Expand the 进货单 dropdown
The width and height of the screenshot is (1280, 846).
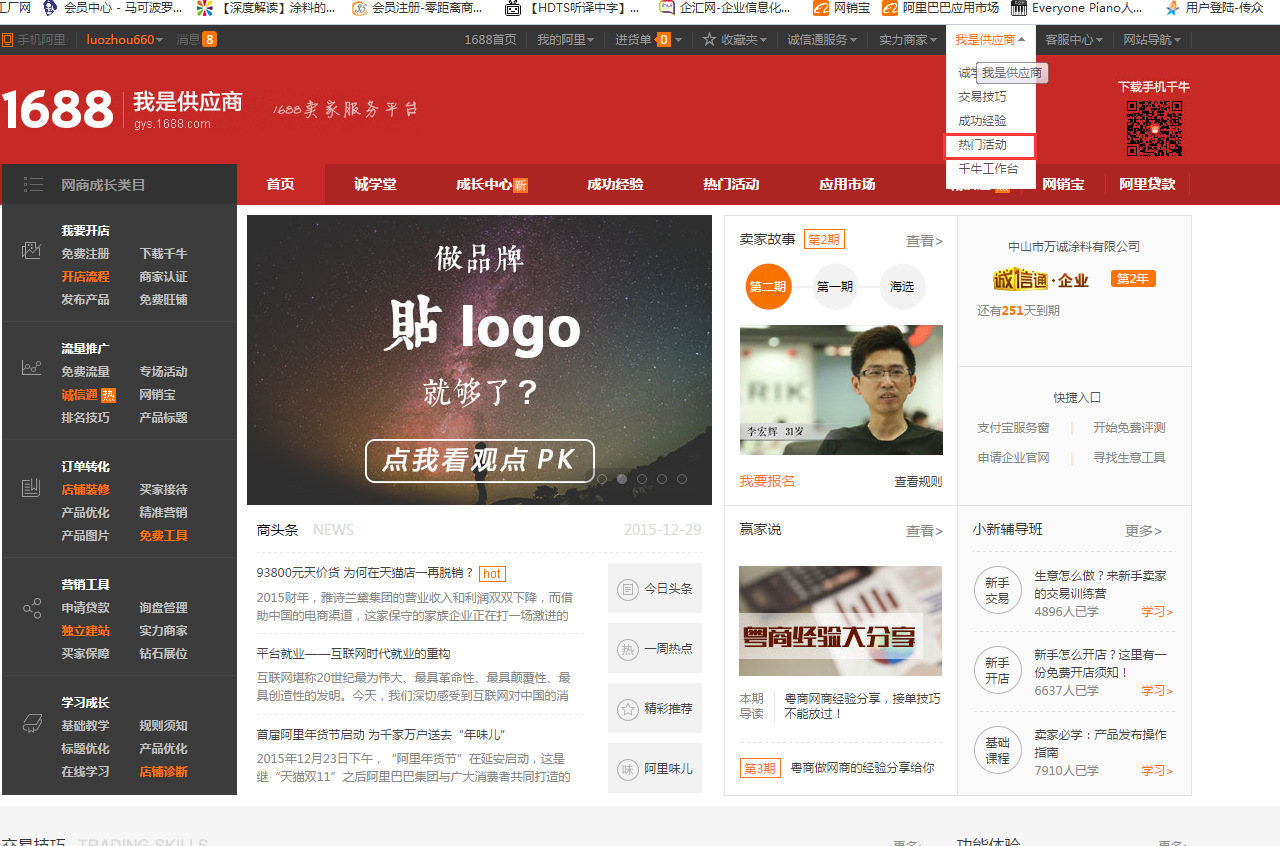coord(649,40)
